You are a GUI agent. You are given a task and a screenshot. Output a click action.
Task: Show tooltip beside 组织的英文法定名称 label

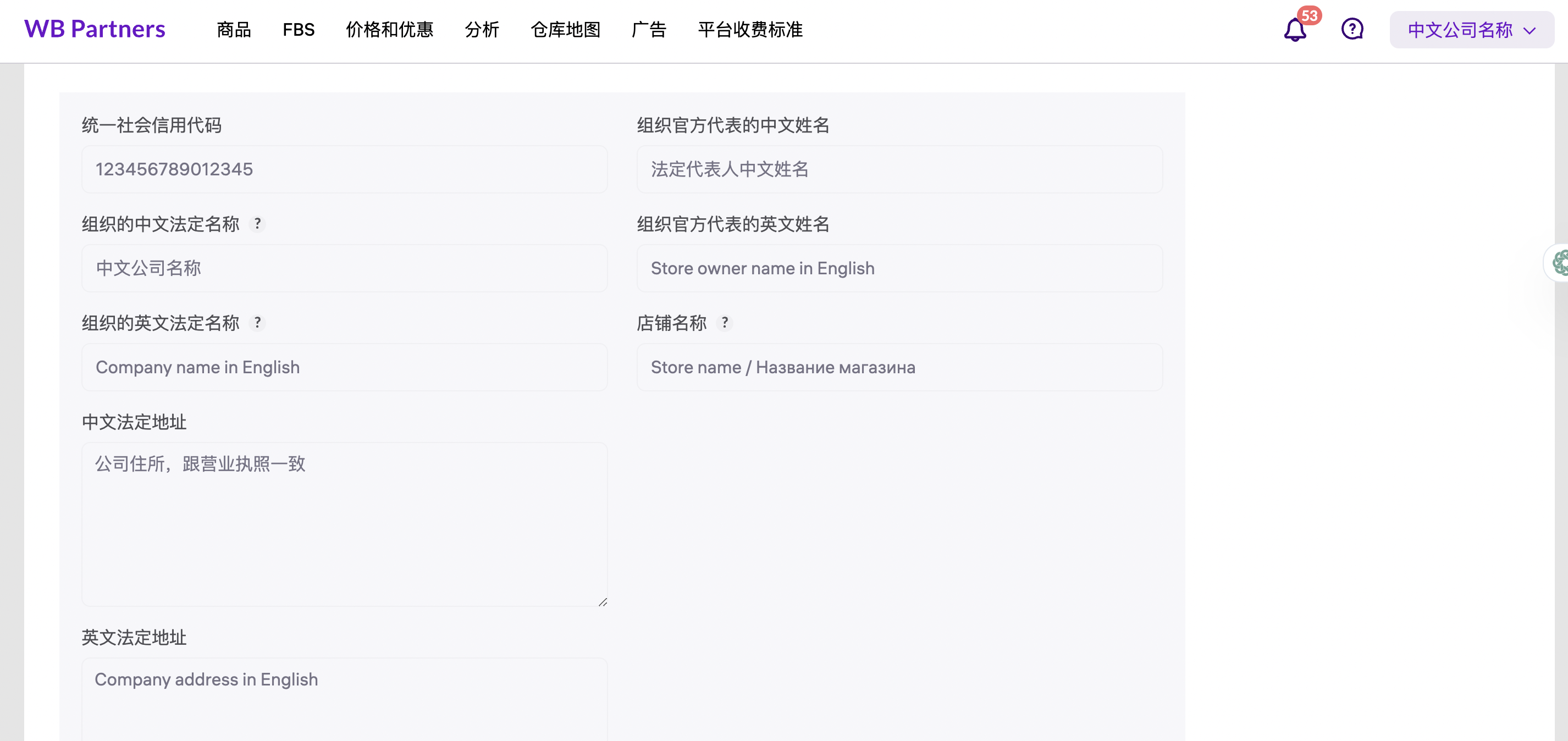pos(258,323)
